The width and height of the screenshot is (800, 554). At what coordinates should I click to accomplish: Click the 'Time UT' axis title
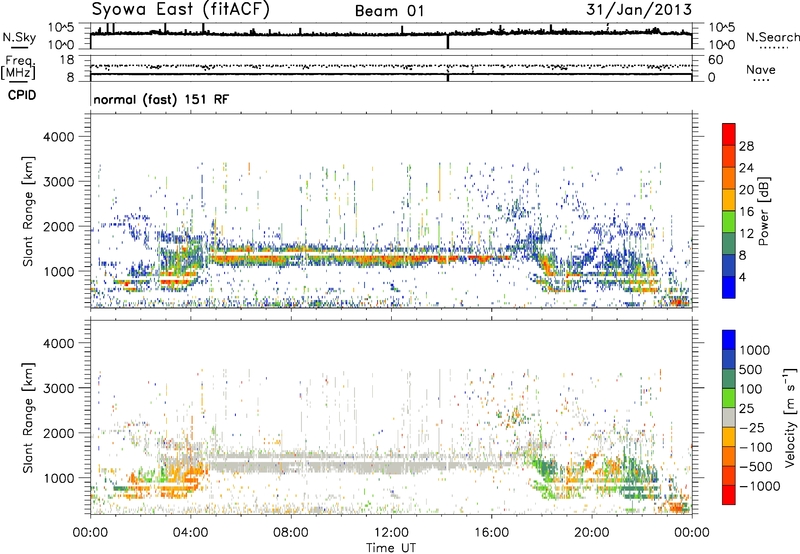click(391, 548)
